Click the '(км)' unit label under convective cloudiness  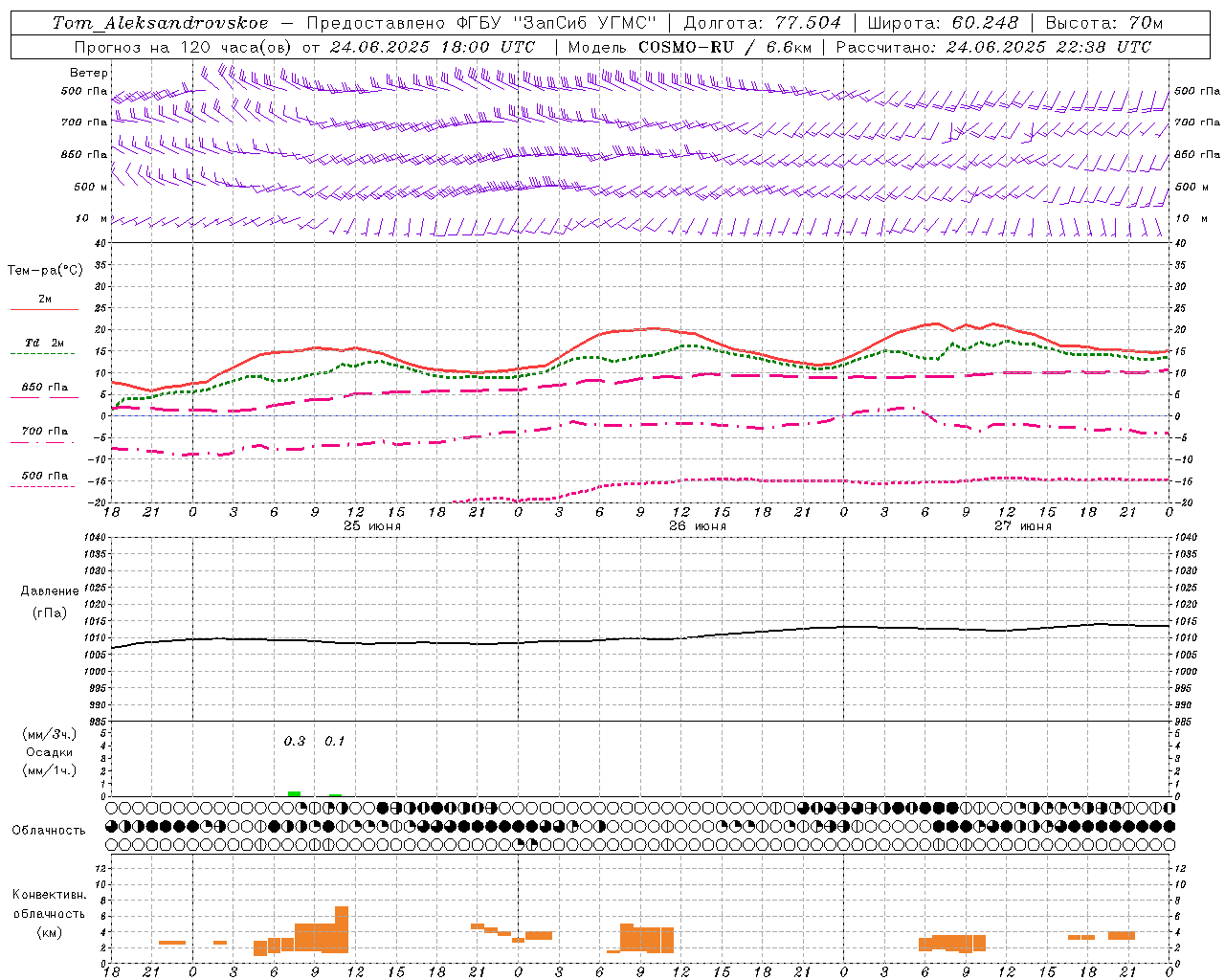click(50, 932)
